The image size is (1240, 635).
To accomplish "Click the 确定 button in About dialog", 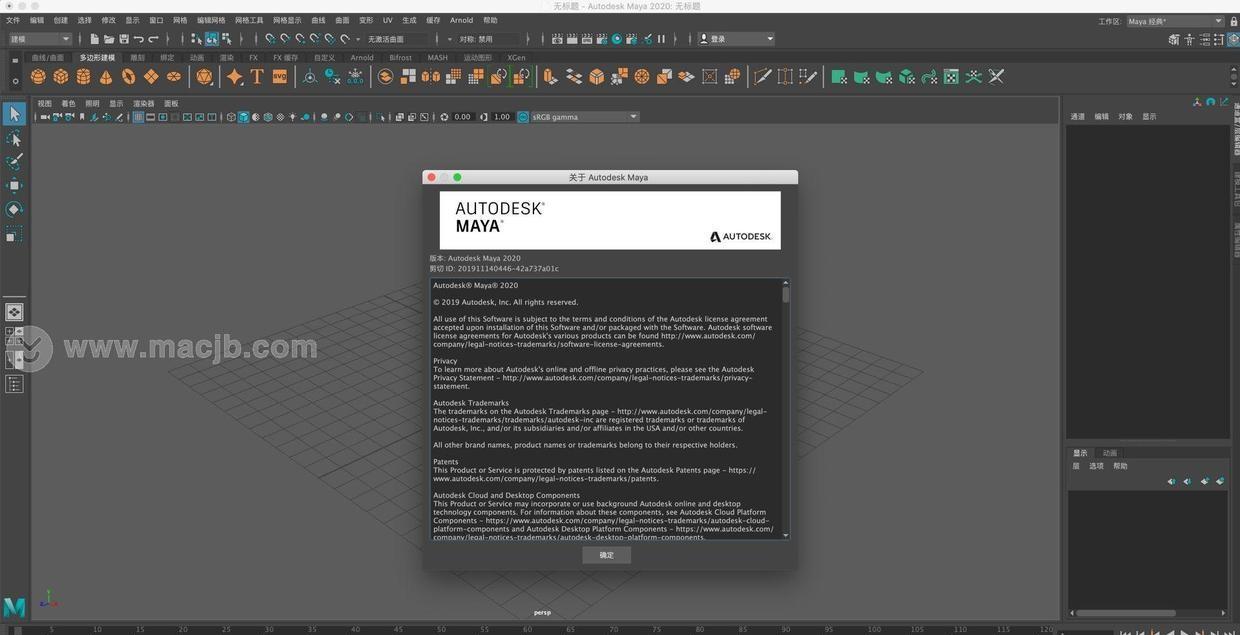I will click(606, 555).
